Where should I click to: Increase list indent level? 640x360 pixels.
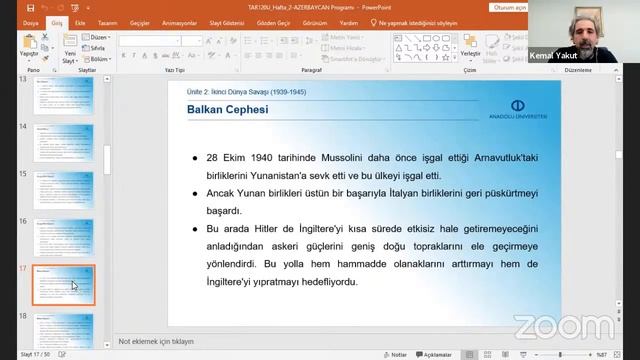[x=294, y=41]
